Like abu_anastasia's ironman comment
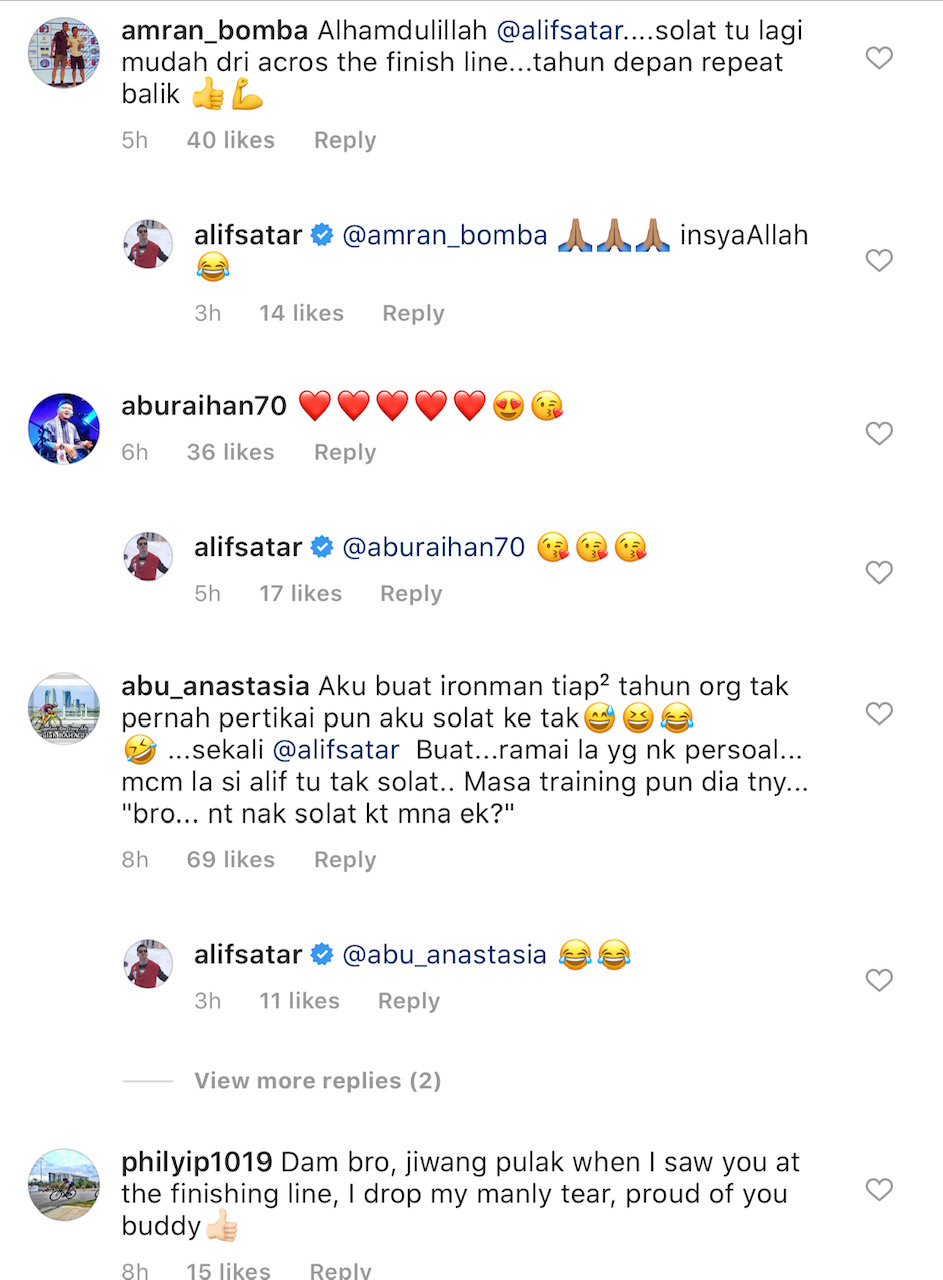The height and width of the screenshot is (1280, 943). point(878,713)
